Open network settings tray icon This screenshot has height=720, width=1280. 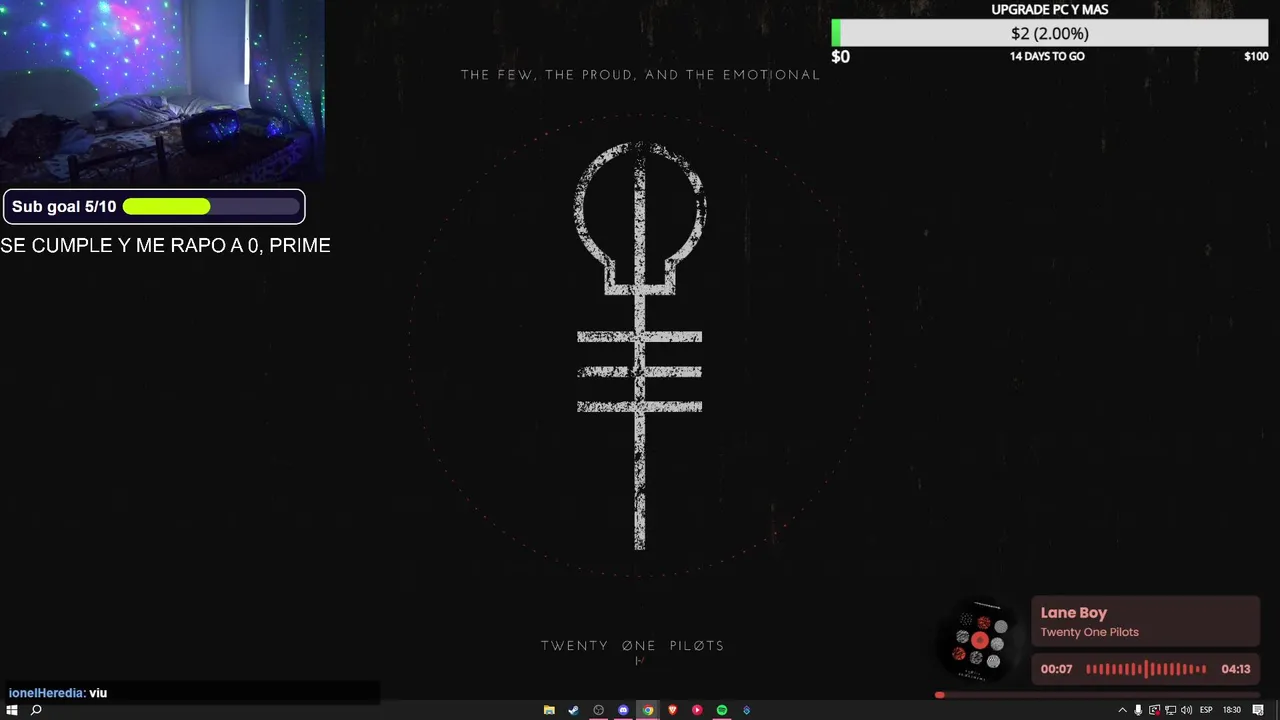click(1170, 710)
